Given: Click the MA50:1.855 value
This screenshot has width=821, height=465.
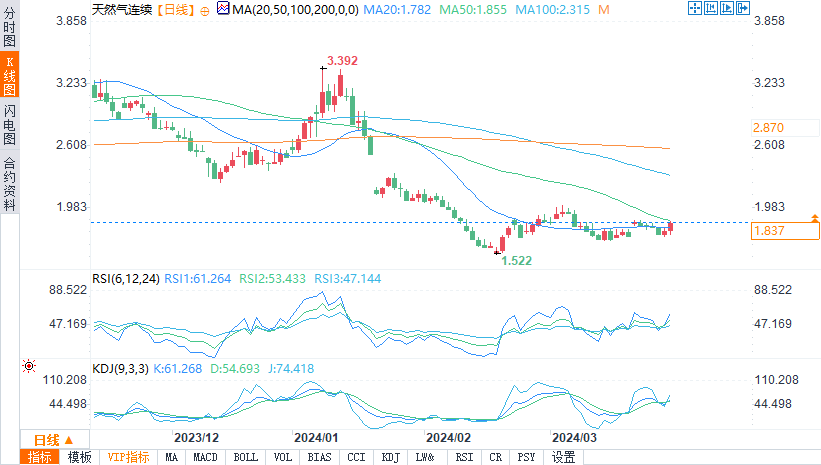Looking at the screenshot, I should pyautogui.click(x=473, y=10).
